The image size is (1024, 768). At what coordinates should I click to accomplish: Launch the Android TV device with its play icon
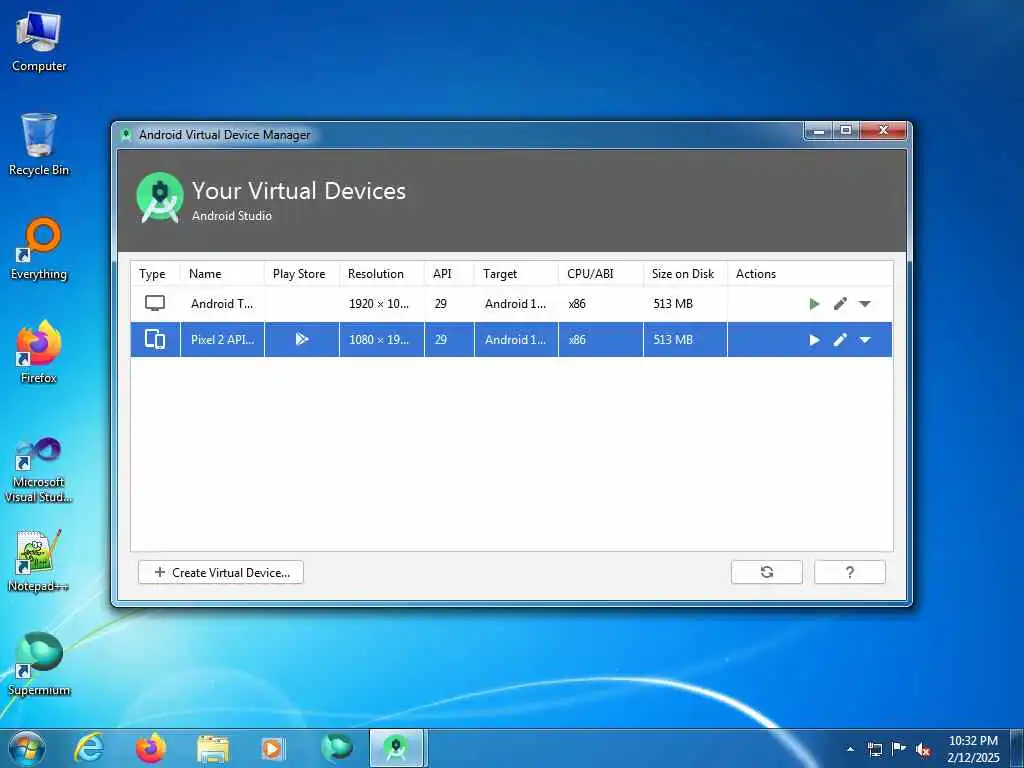click(814, 304)
